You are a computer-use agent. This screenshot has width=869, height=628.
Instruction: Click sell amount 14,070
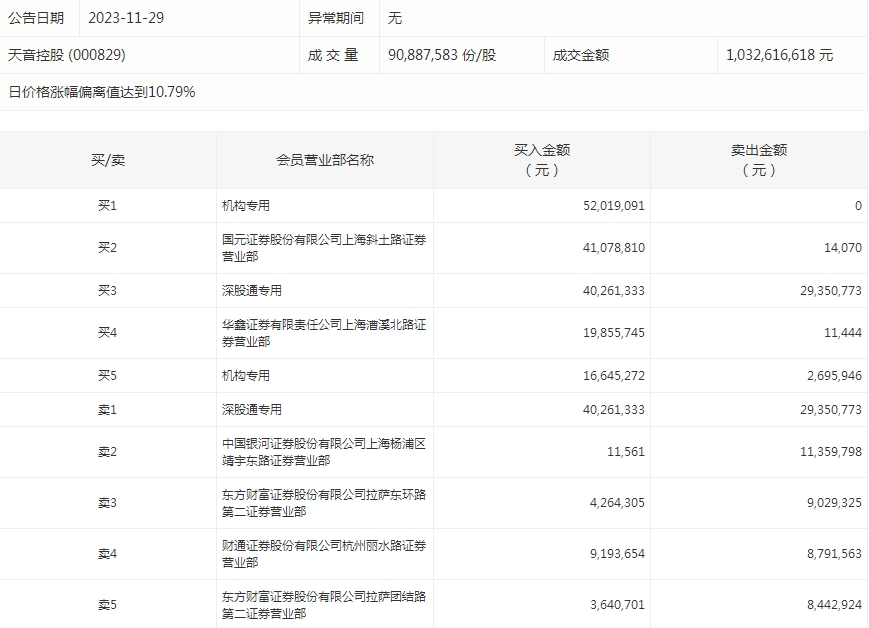(x=843, y=248)
